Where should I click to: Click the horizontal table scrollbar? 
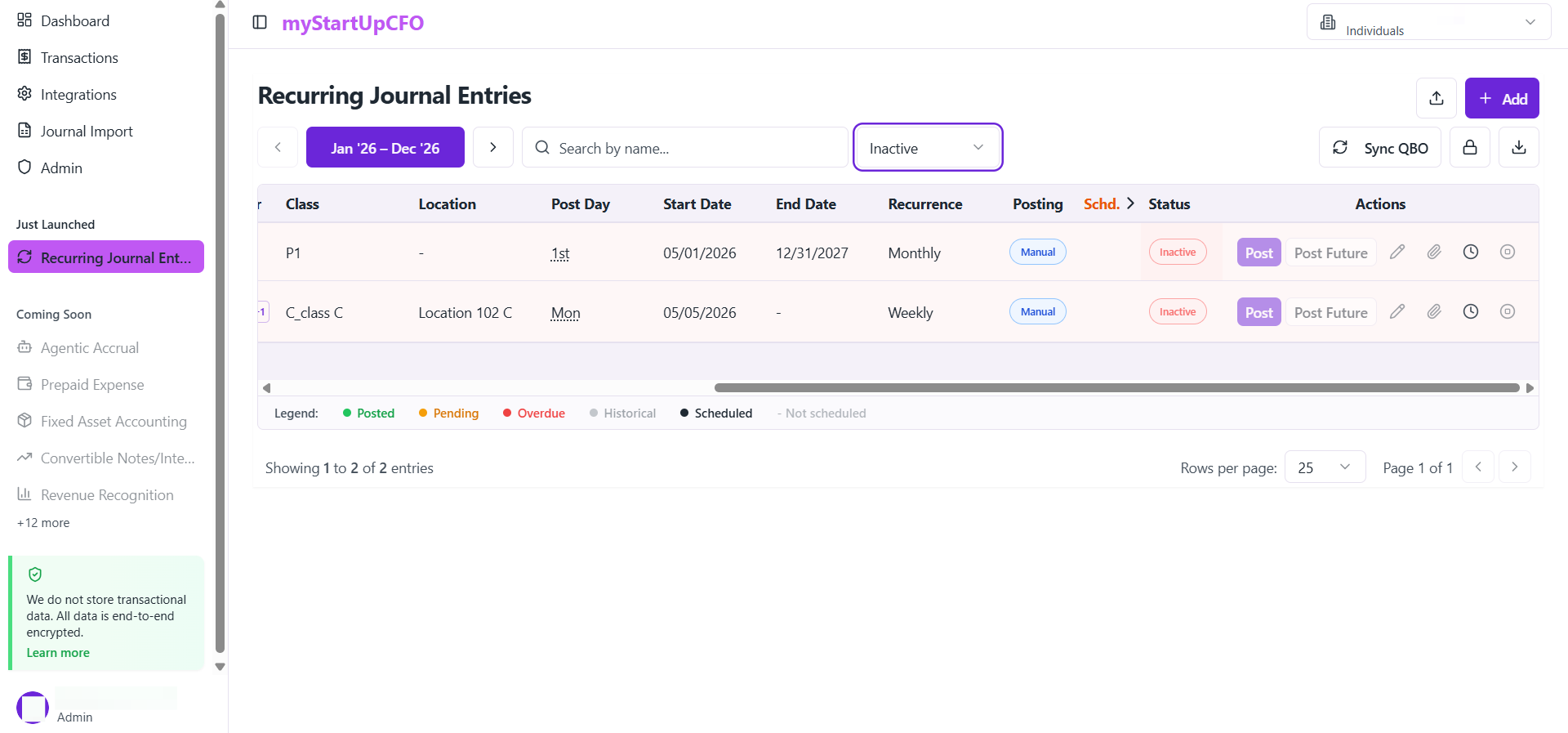click(x=1116, y=387)
